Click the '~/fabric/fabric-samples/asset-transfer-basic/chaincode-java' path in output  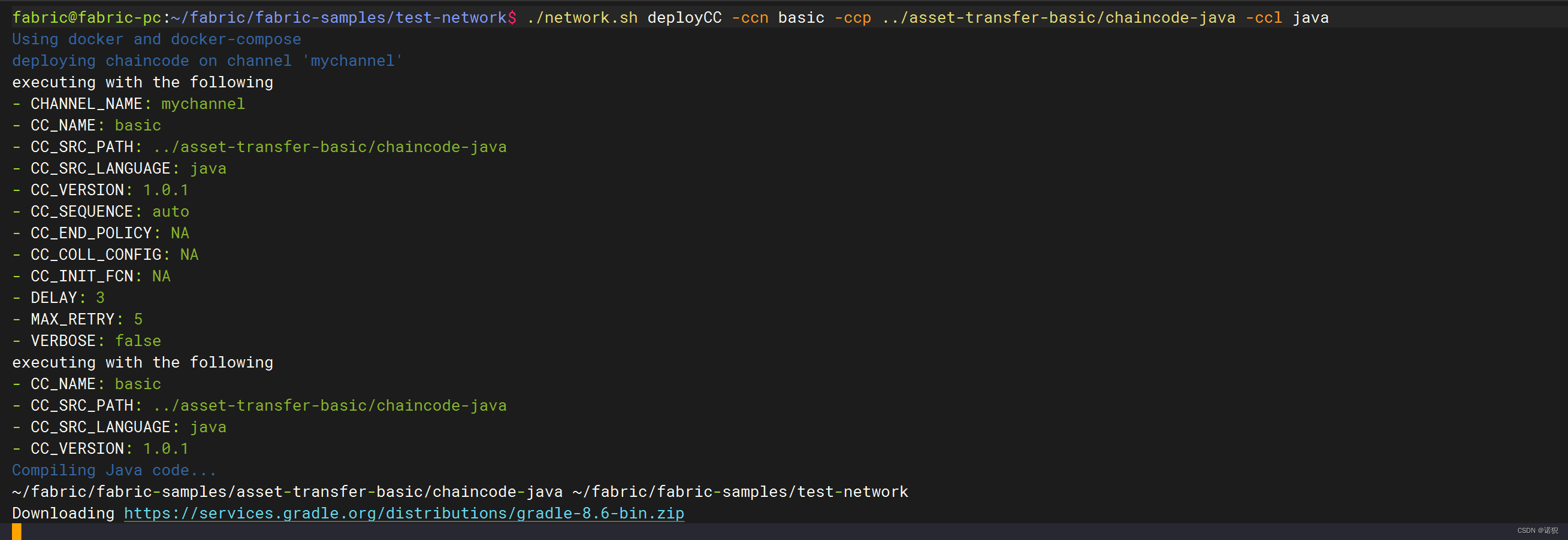[288, 492]
